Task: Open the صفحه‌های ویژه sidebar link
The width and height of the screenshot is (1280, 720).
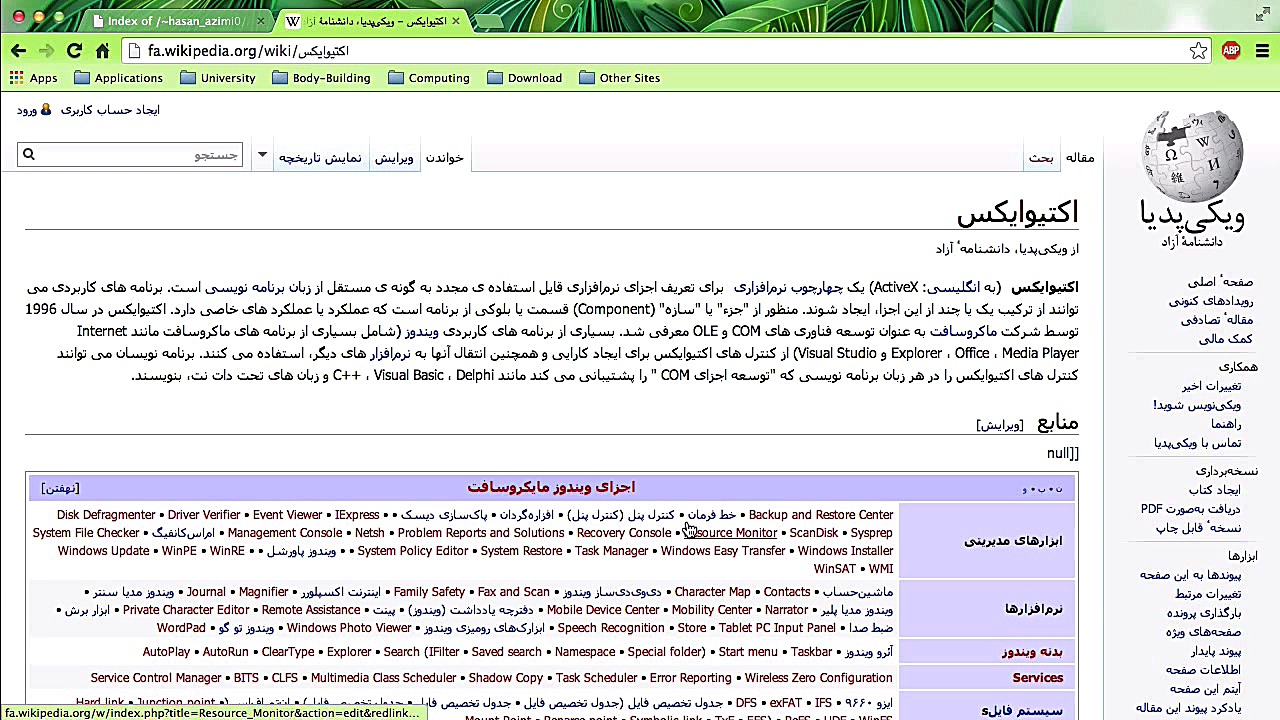Action: pyautogui.click(x=1203, y=632)
